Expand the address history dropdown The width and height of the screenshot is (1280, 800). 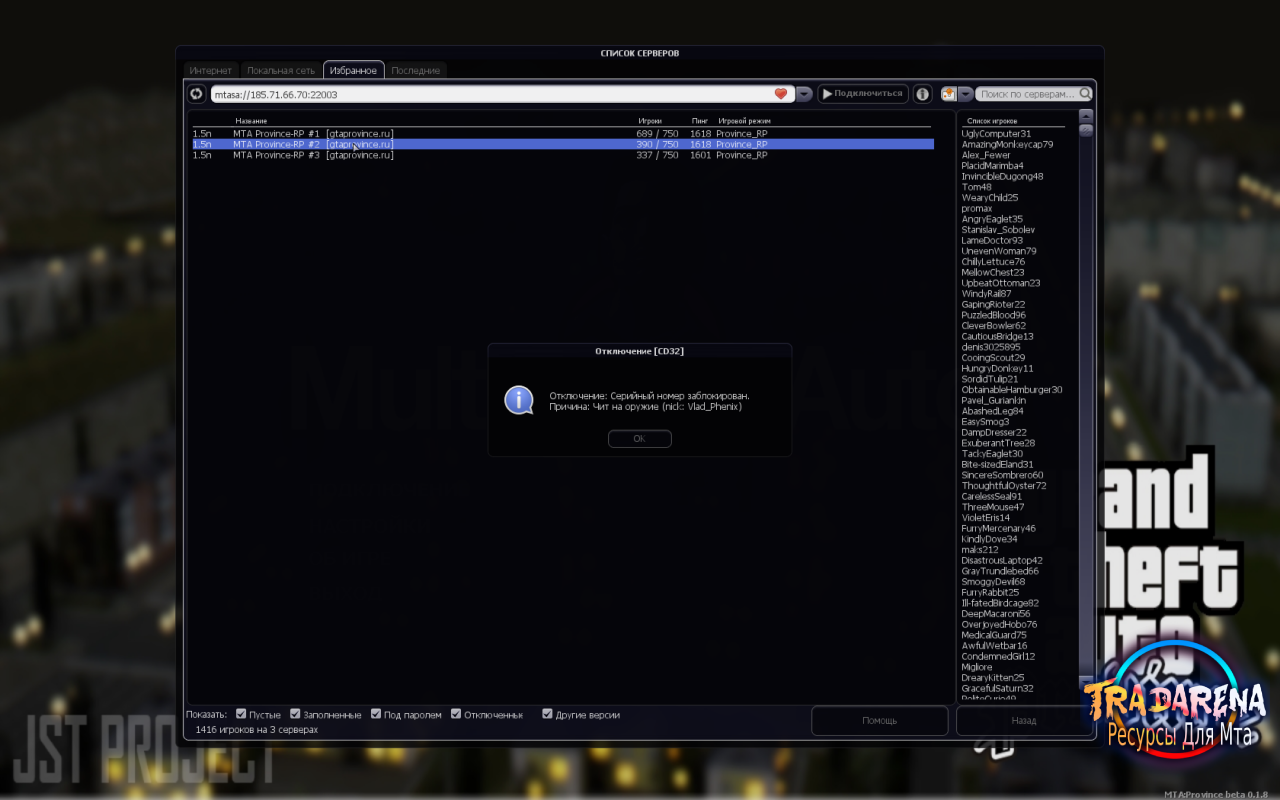pos(804,94)
